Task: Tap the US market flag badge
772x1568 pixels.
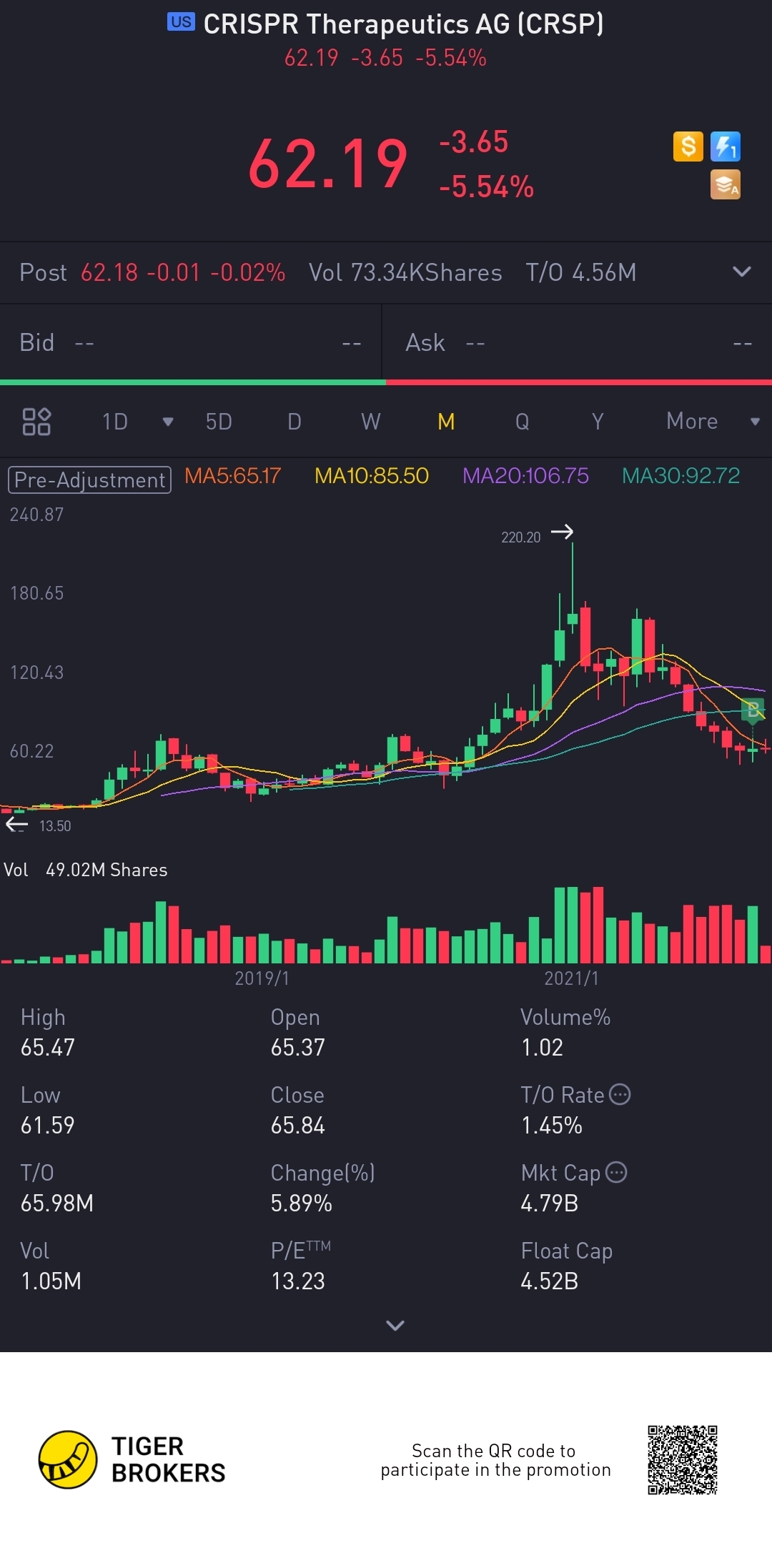Action: click(181, 22)
